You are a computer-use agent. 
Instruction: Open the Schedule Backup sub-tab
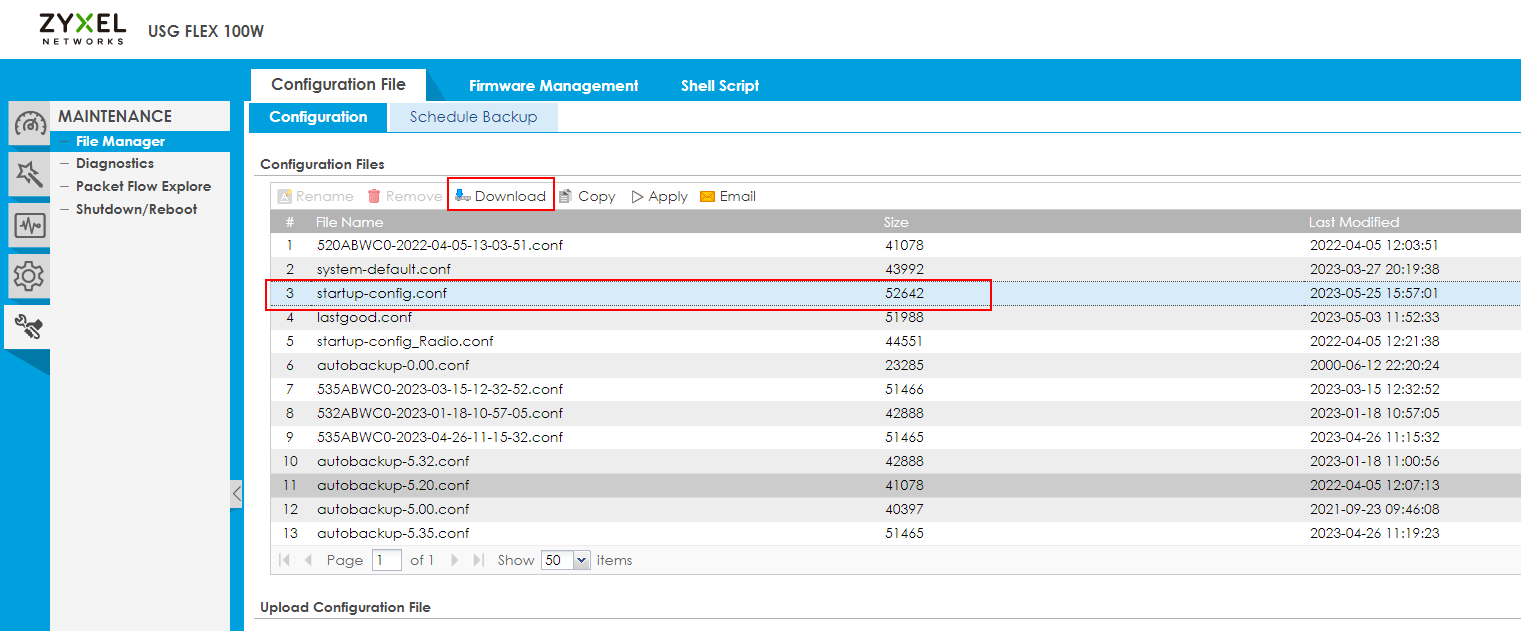(473, 117)
